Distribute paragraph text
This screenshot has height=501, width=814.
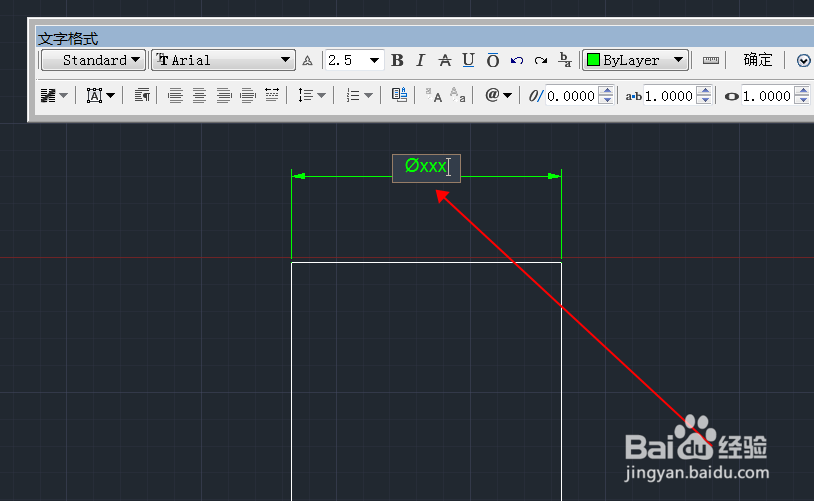pyautogui.click(x=272, y=95)
